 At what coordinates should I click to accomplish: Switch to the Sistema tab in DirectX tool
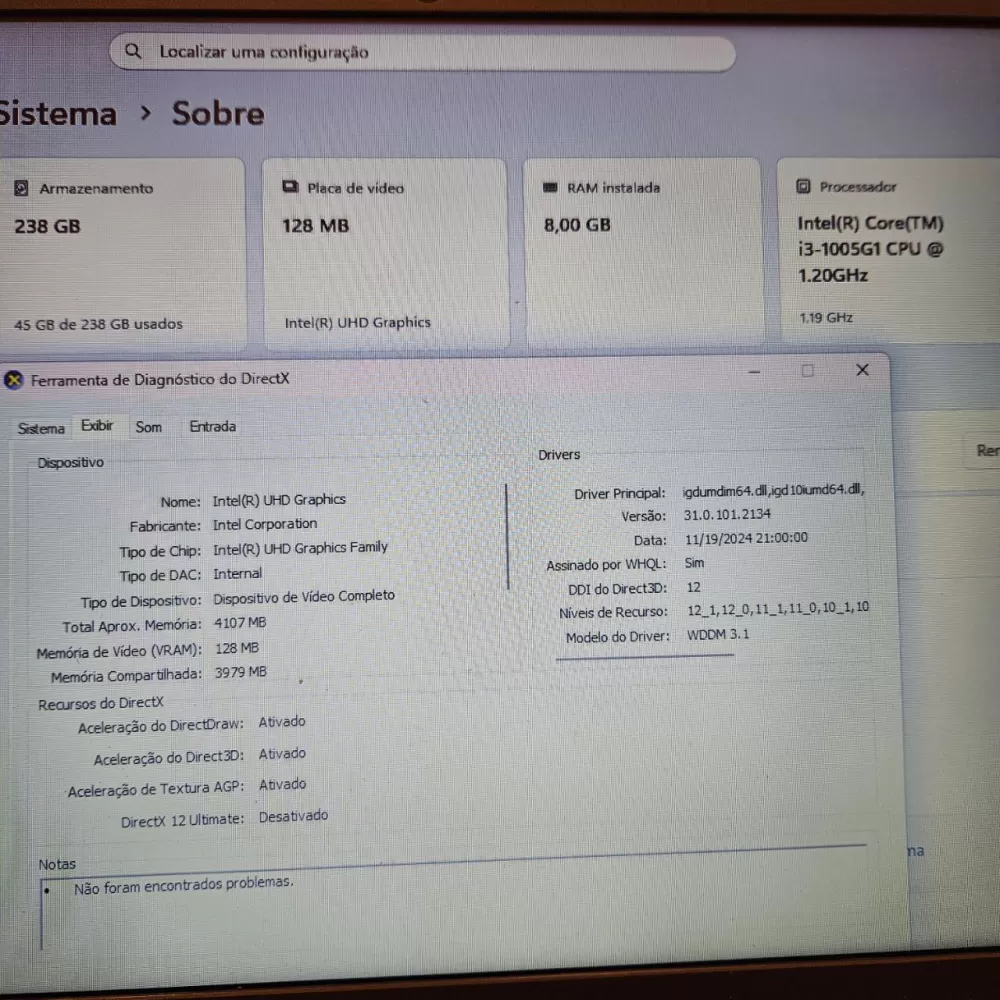(x=41, y=429)
